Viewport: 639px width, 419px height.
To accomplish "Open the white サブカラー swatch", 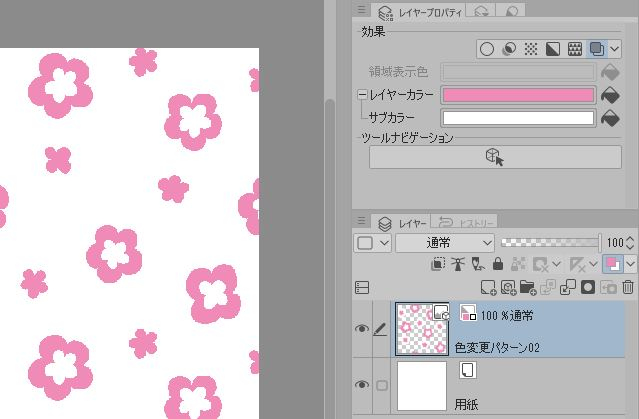I will [x=518, y=118].
